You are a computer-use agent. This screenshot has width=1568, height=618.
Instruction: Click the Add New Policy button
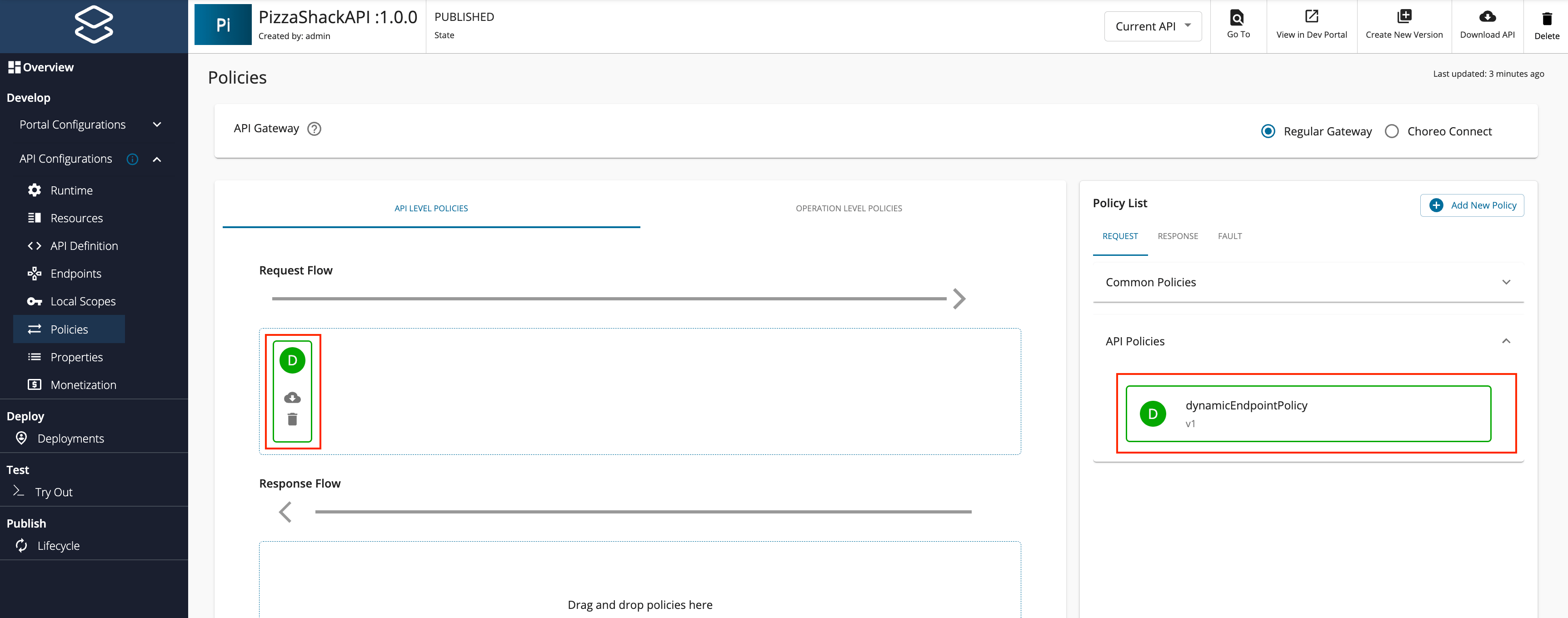[1472, 205]
